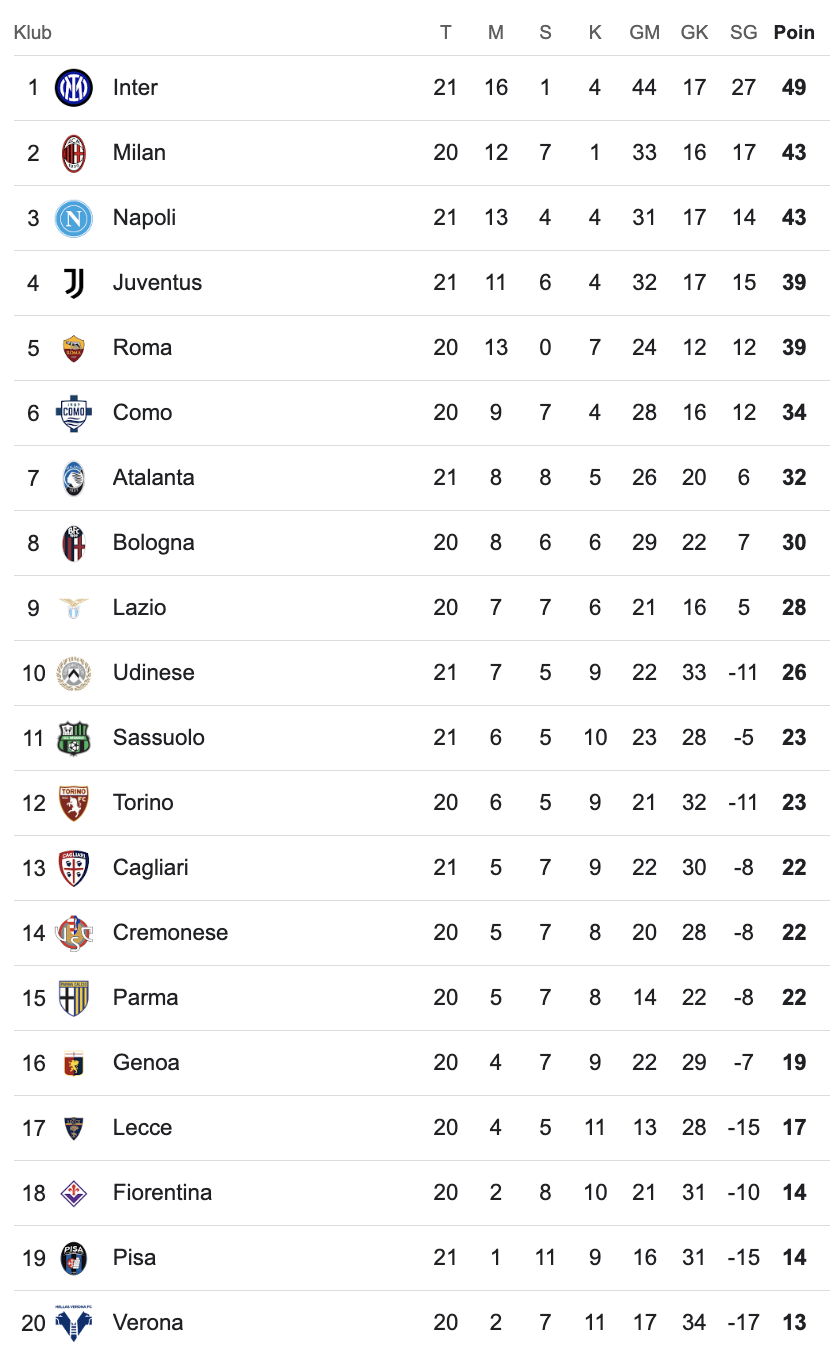Select the Udinese crest icon
Viewport: 830px width, 1362px height.
click(74, 673)
